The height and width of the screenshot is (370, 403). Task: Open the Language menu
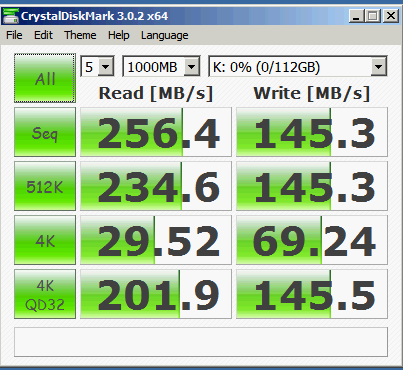pyautogui.click(x=165, y=35)
